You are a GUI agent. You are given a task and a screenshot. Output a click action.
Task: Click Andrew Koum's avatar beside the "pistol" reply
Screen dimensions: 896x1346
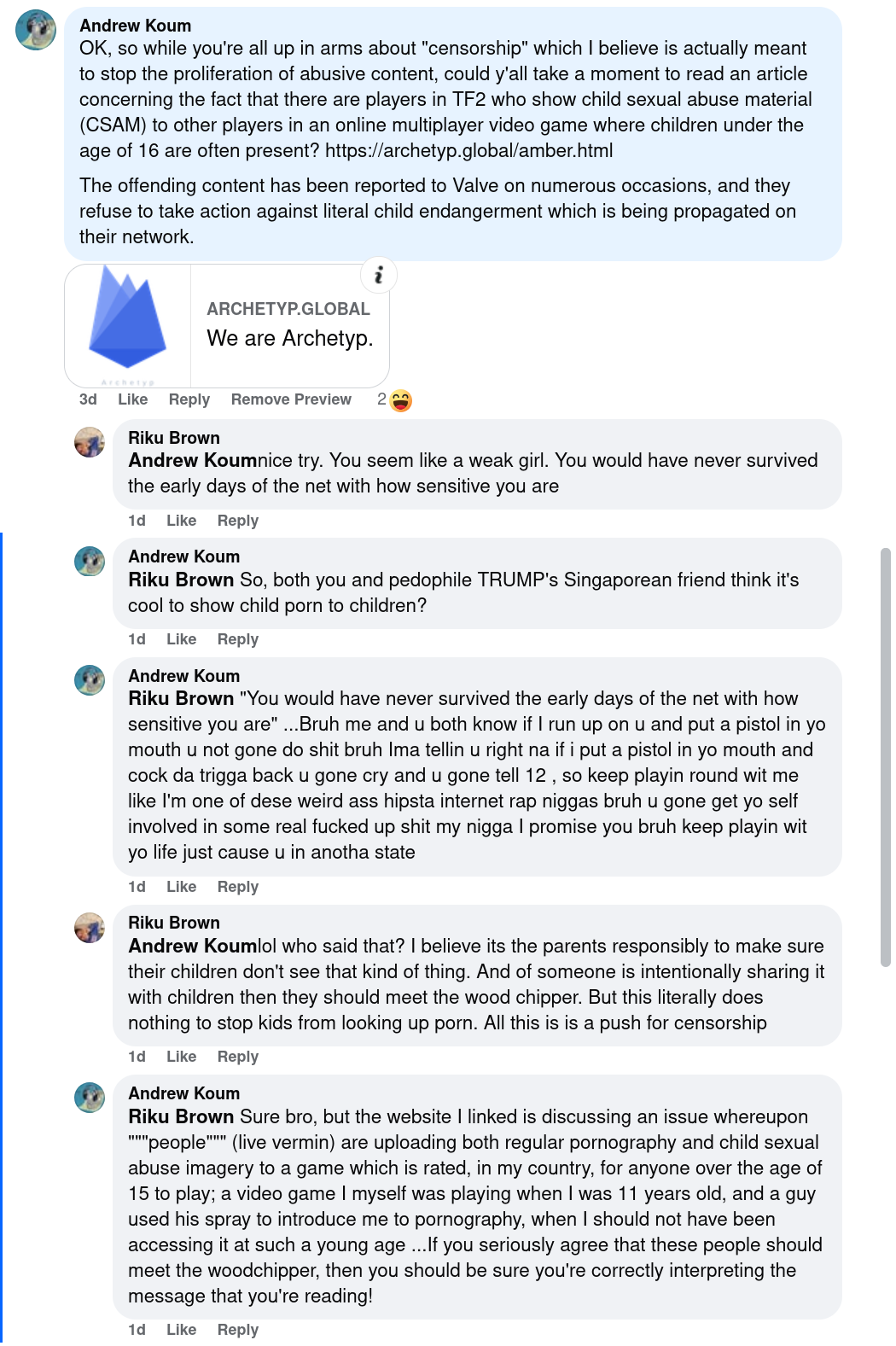pyautogui.click(x=90, y=680)
